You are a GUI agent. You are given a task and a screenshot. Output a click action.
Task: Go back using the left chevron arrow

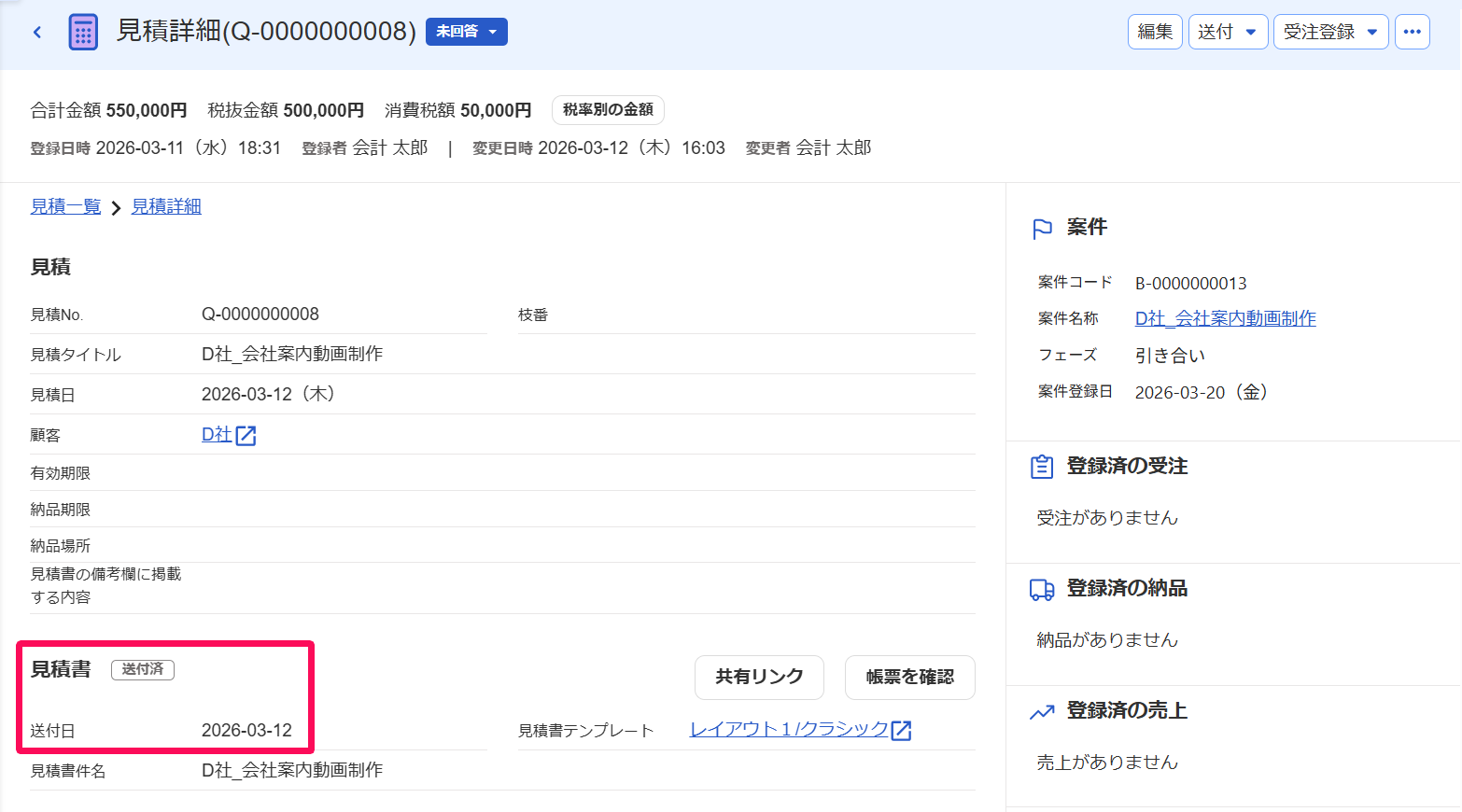(x=37, y=32)
